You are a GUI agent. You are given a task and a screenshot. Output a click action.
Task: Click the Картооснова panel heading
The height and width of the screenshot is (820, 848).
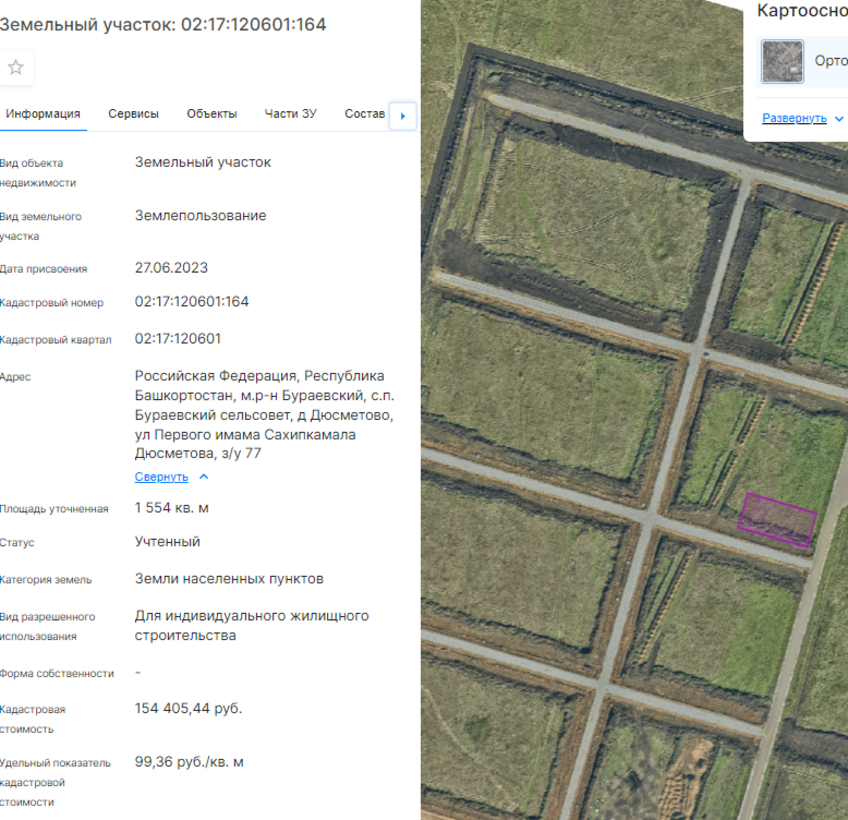click(x=802, y=11)
